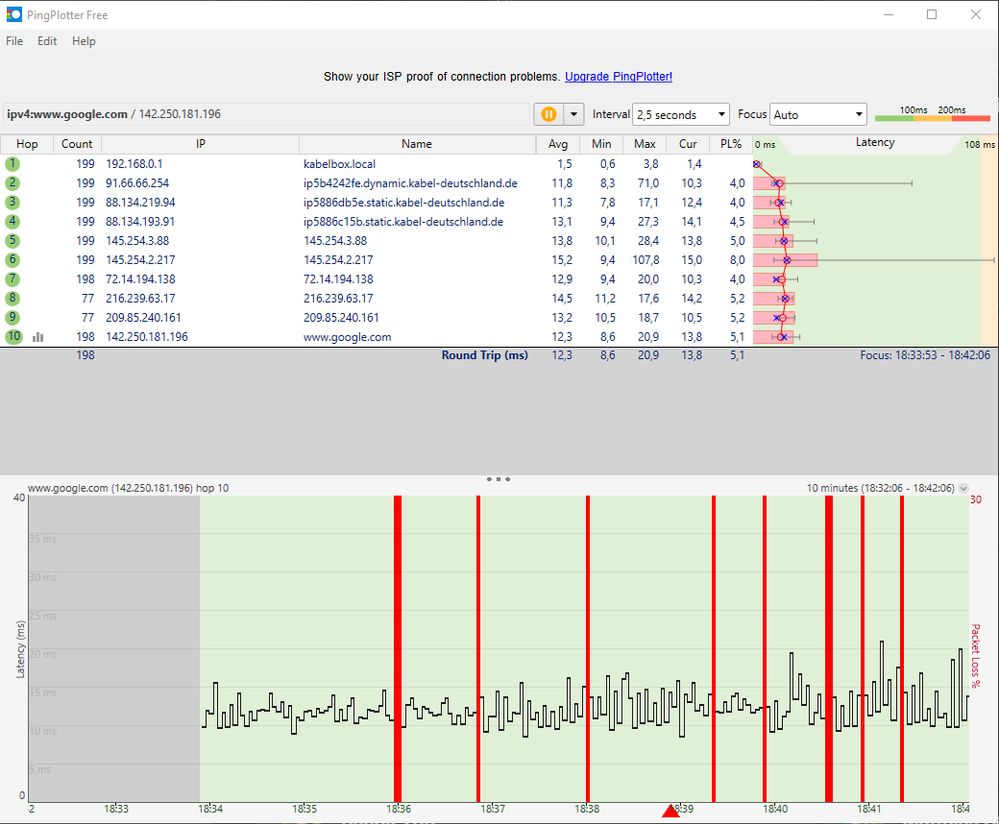The image size is (999, 824).
Task: Click the Hop column header
Action: tap(27, 144)
